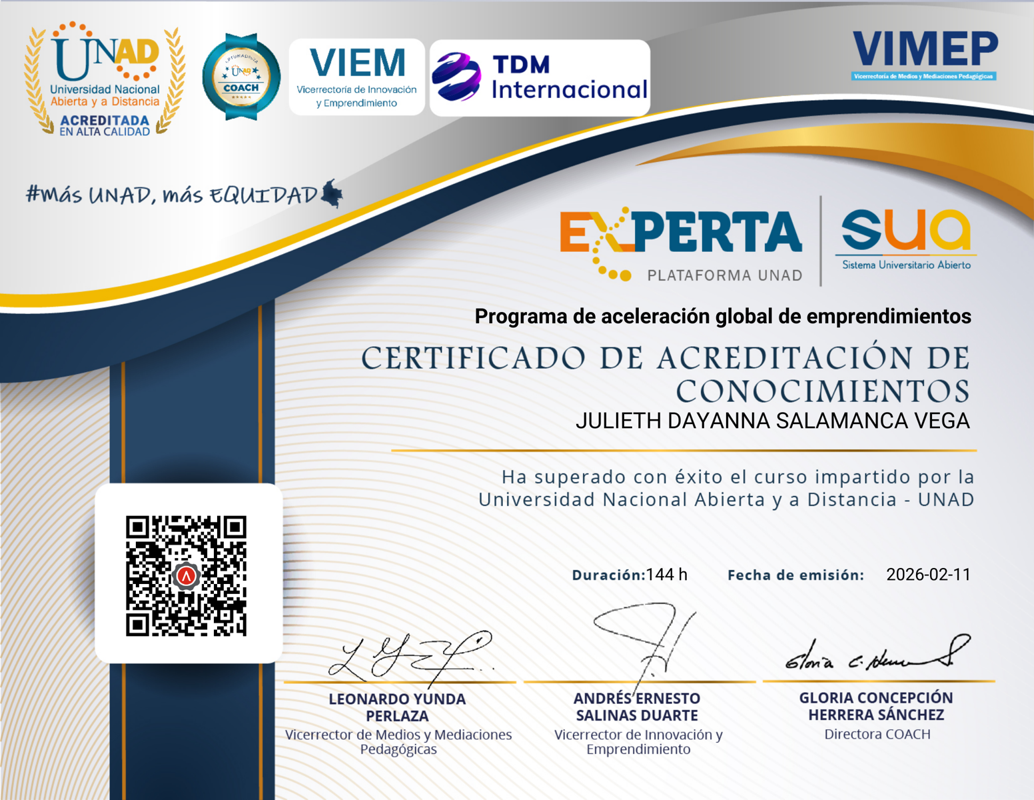Select the name Julieth Dayanna Salamanca Vega
Viewport: 1034px width, 800px height.
click(x=773, y=421)
